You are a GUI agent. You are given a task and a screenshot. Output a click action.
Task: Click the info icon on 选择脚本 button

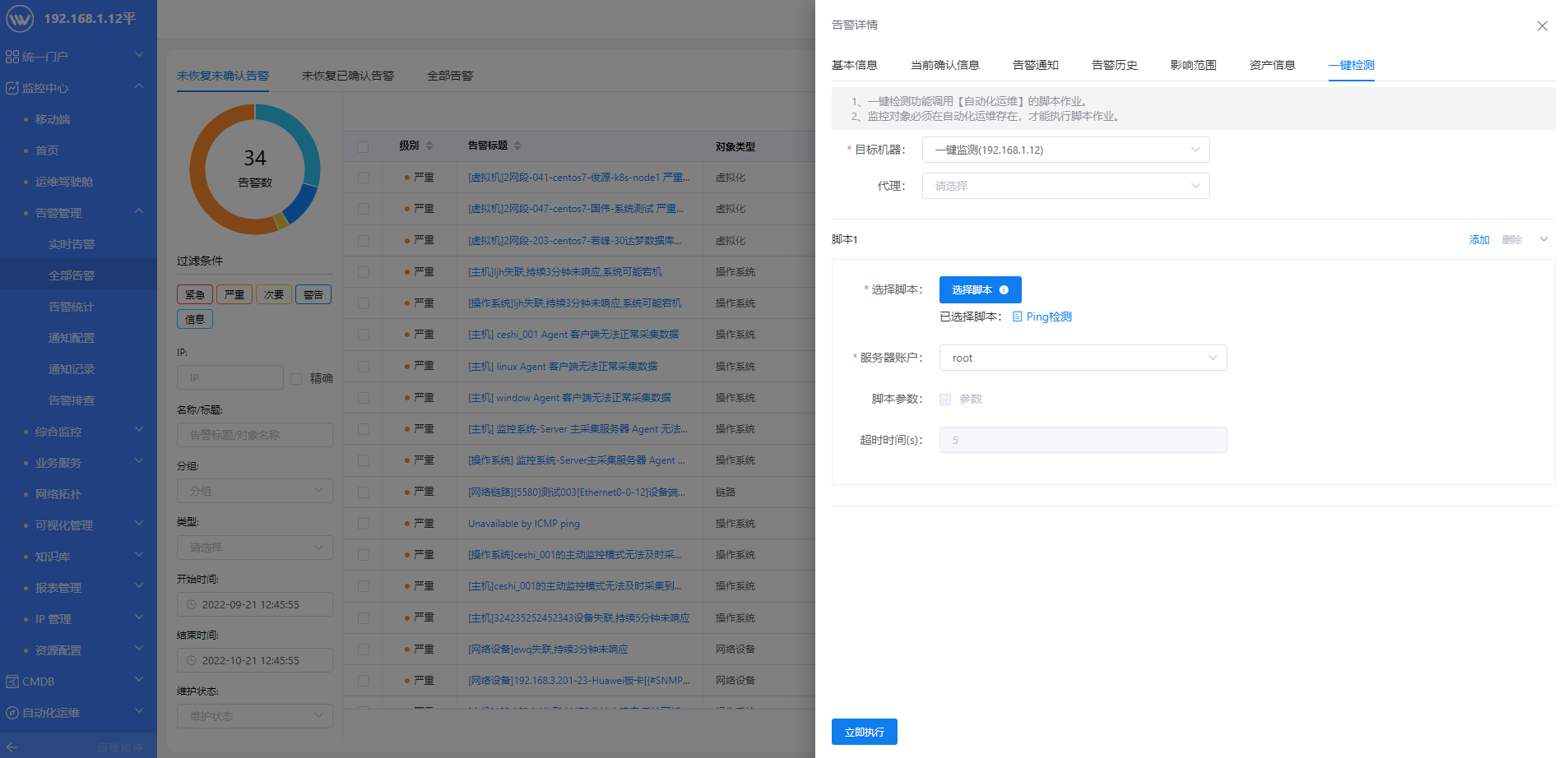(1004, 290)
